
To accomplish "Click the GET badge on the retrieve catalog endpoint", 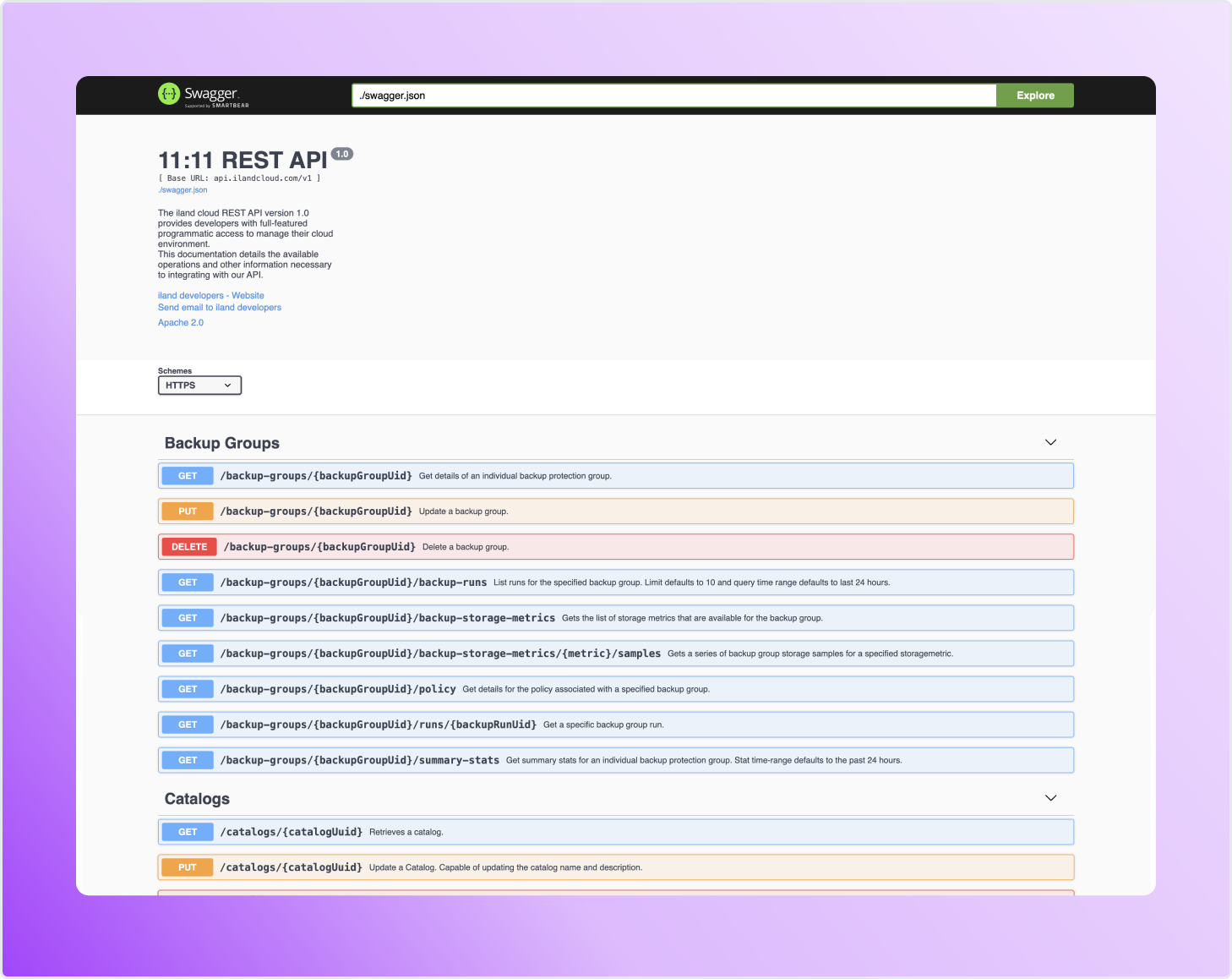I will [187, 831].
